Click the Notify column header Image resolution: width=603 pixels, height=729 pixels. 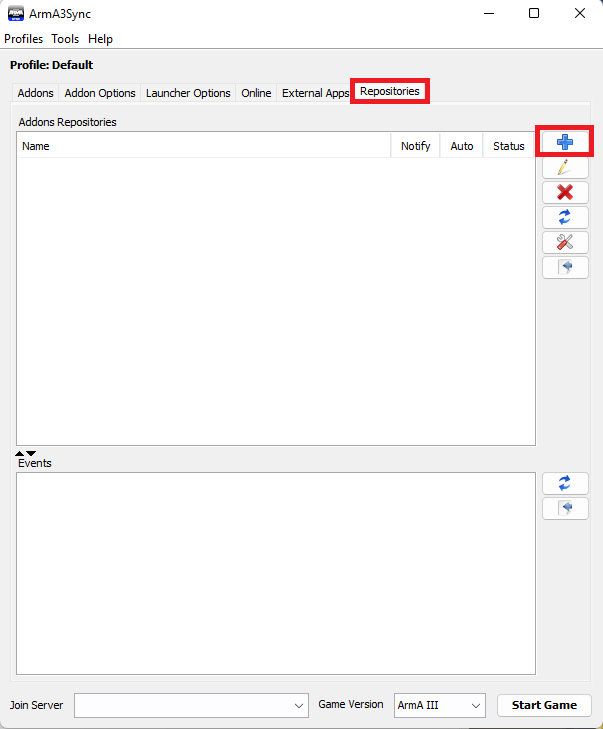point(416,146)
